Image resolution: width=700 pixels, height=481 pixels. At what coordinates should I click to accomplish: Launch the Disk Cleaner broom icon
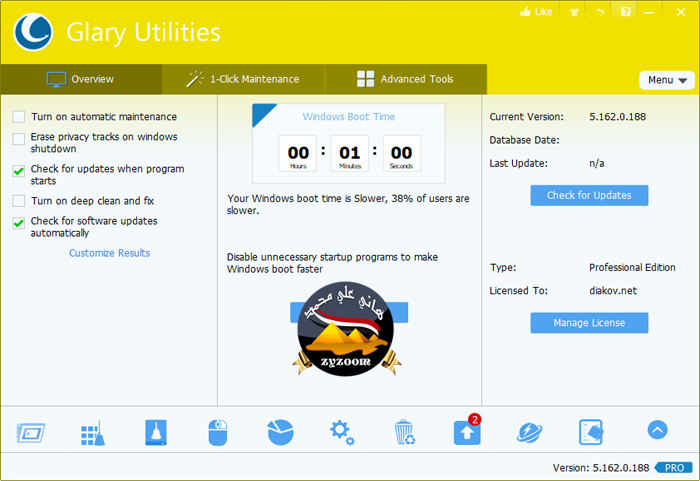click(156, 432)
